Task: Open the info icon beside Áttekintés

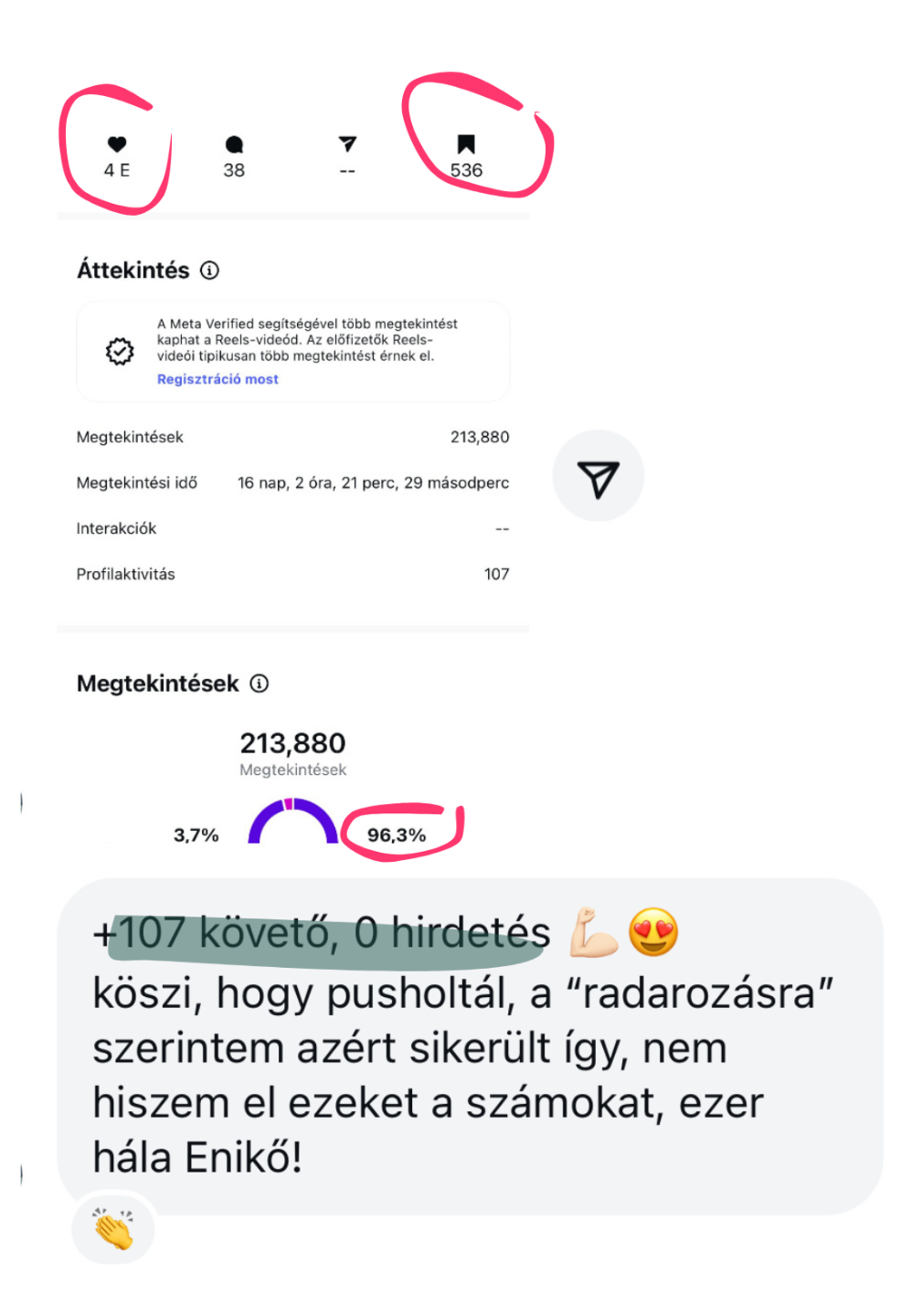Action: (x=209, y=271)
